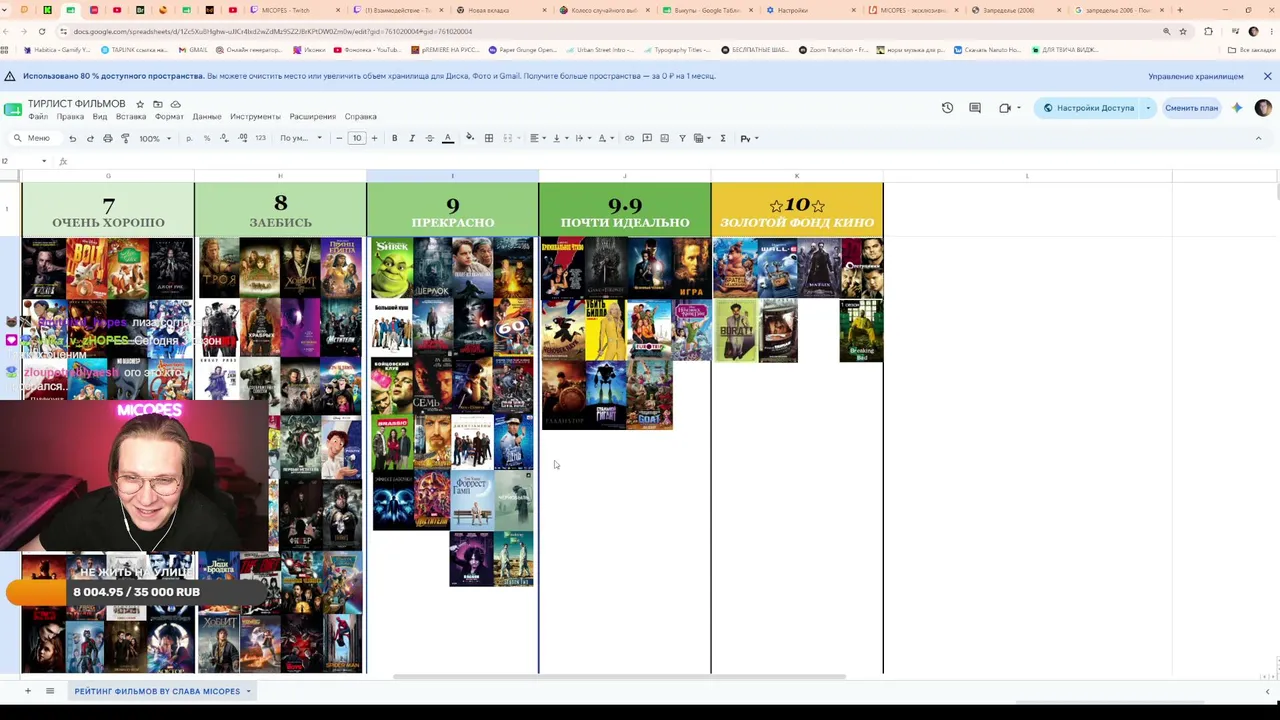
Task: Star the ТИРЛИСТ ФИЛЬМОВ document
Action: (x=140, y=104)
